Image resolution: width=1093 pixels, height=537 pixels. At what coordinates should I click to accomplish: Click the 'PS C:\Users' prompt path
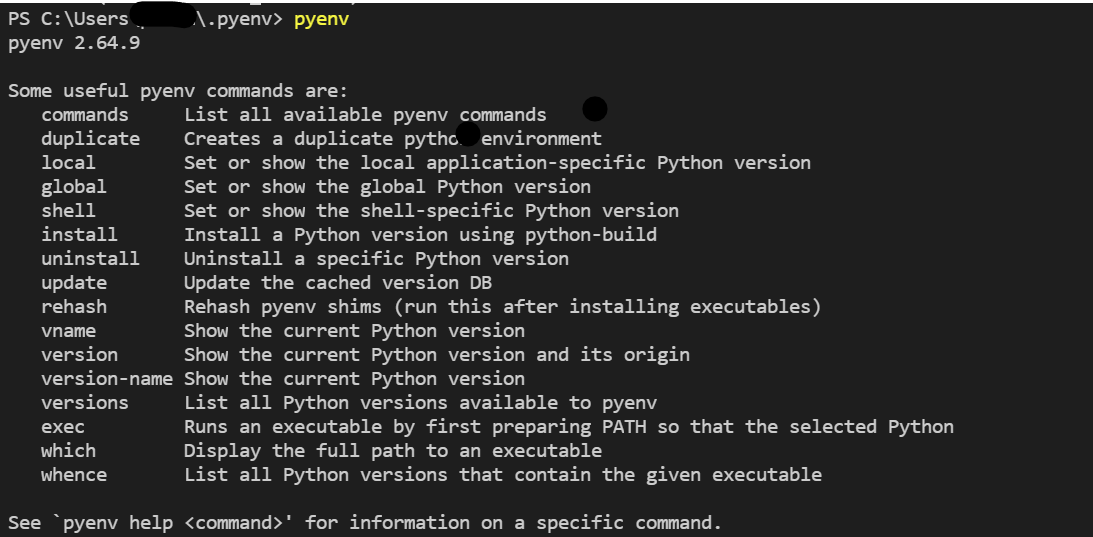tap(68, 20)
